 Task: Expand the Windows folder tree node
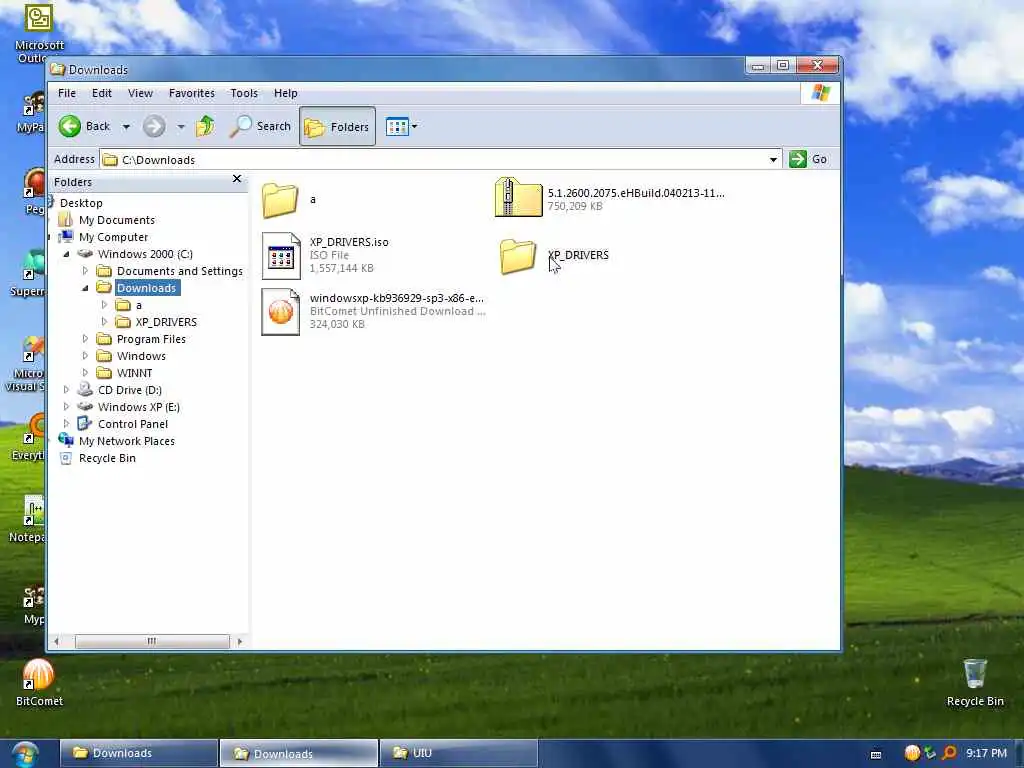[x=85, y=355]
